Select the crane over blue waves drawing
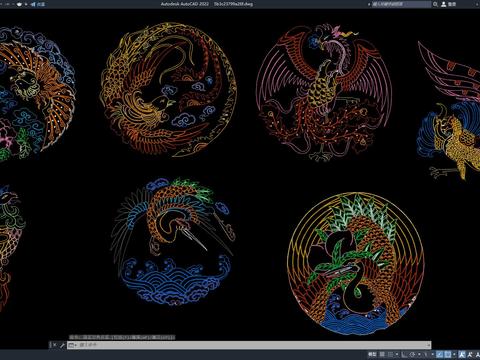This screenshot has height=360, width=480. pyautogui.click(x=173, y=241)
